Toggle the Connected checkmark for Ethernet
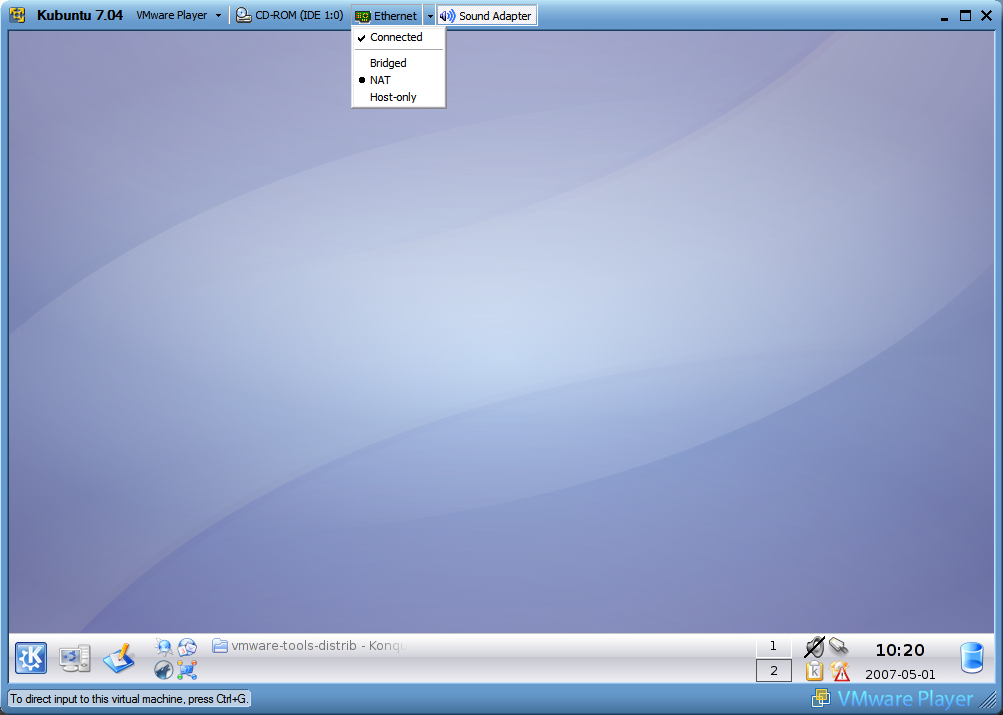 398,37
